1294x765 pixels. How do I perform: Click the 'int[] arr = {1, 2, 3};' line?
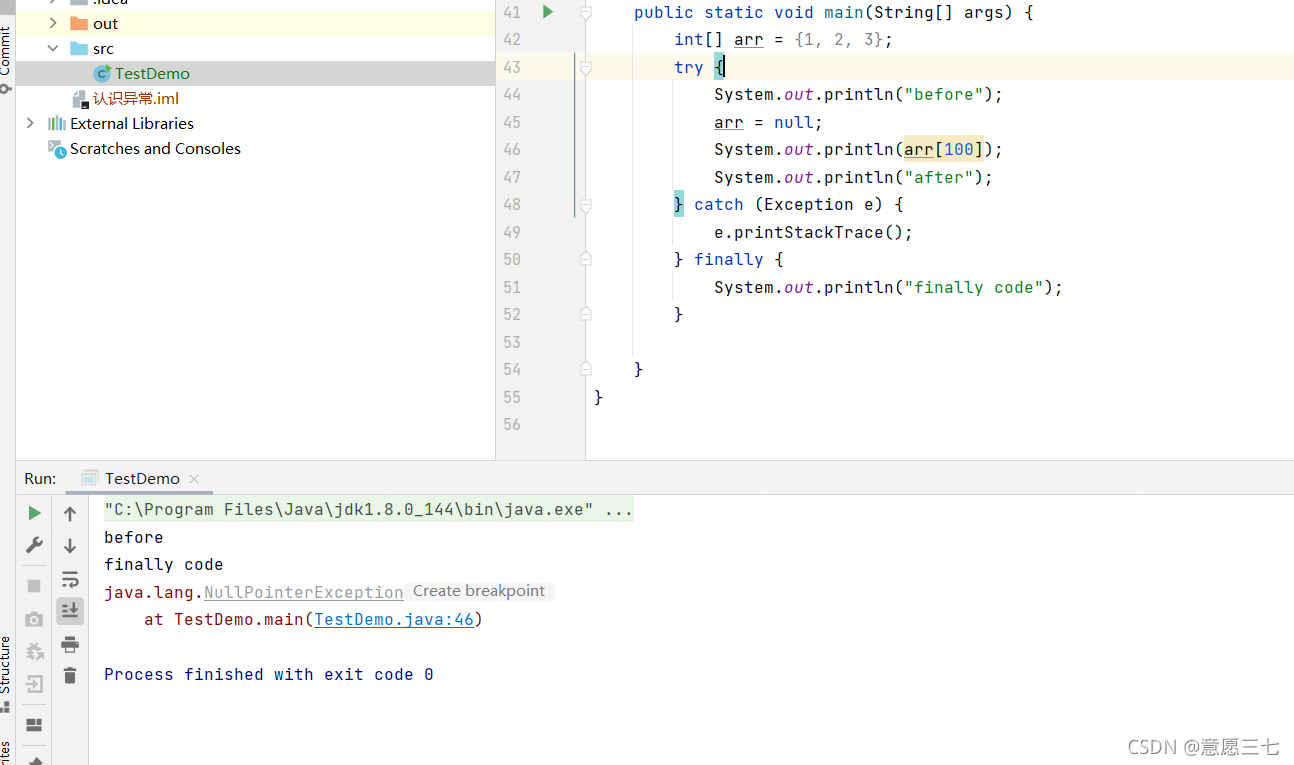click(783, 39)
